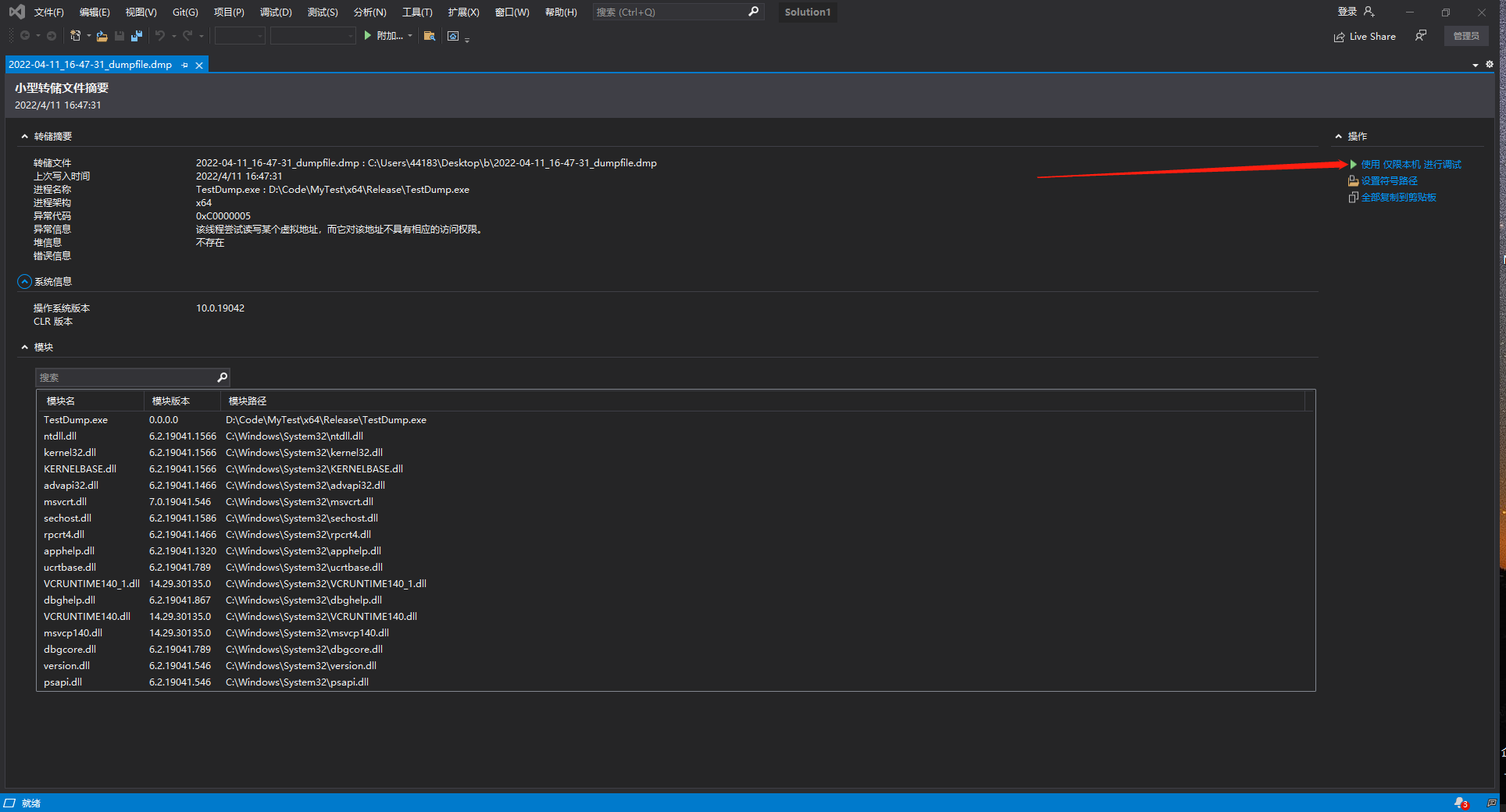The width and height of the screenshot is (1506, 812).
Task: Pin the dumpfile.dmp tab with the pin icon
Action: pos(185,65)
